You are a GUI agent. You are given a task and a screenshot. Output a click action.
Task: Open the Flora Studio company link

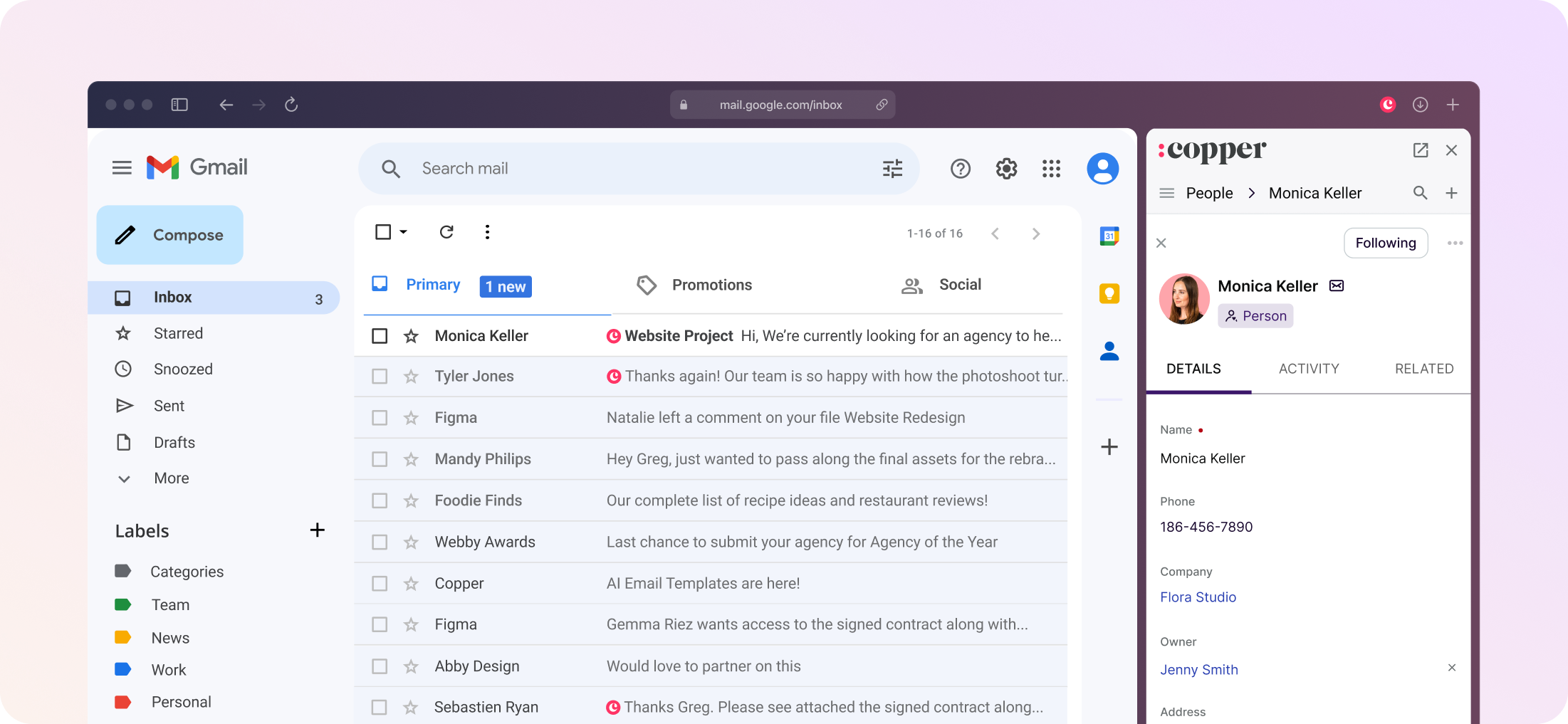click(1198, 597)
